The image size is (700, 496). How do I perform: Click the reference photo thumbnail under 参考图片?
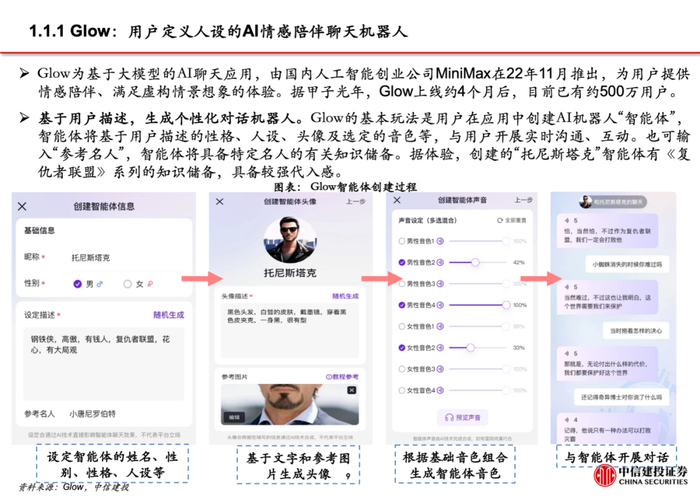click(290, 404)
